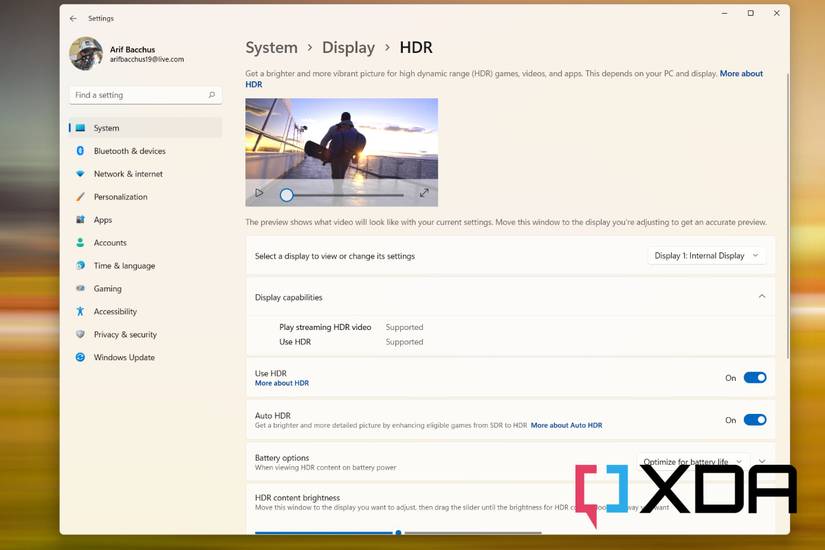Disable the Auto HDR switch

754,420
